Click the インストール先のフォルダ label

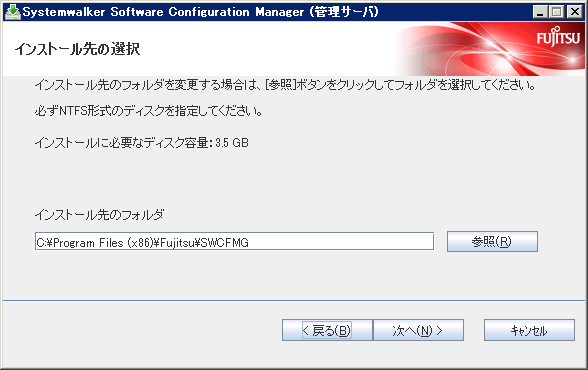click(99, 215)
